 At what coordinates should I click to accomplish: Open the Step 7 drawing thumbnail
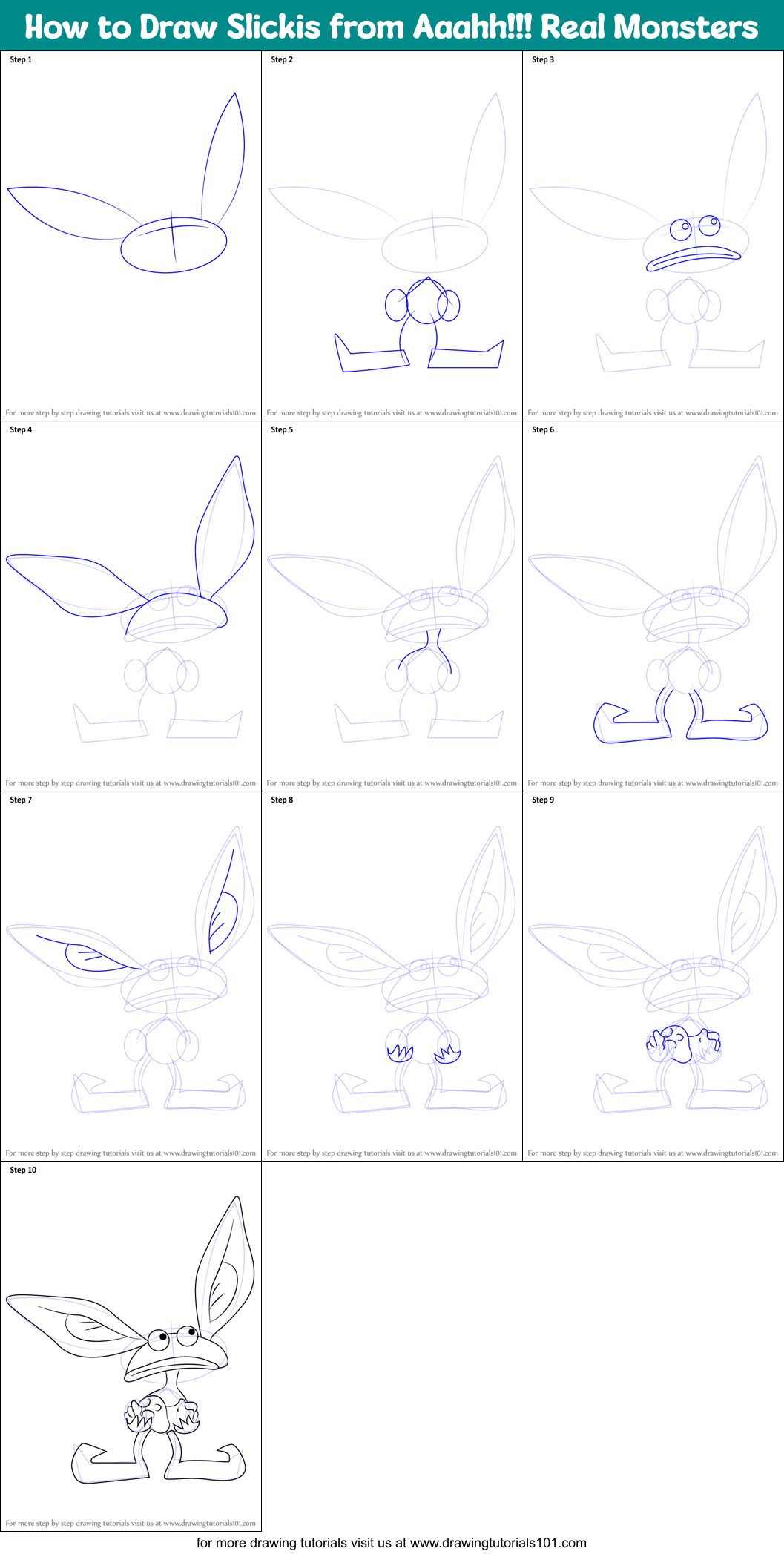(x=131, y=976)
